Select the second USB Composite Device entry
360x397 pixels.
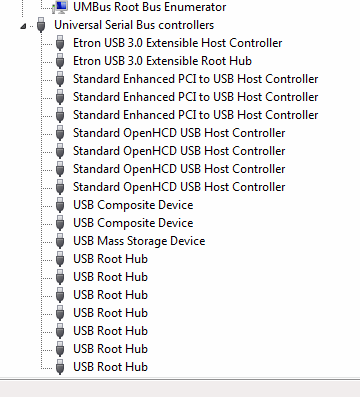tap(133, 223)
